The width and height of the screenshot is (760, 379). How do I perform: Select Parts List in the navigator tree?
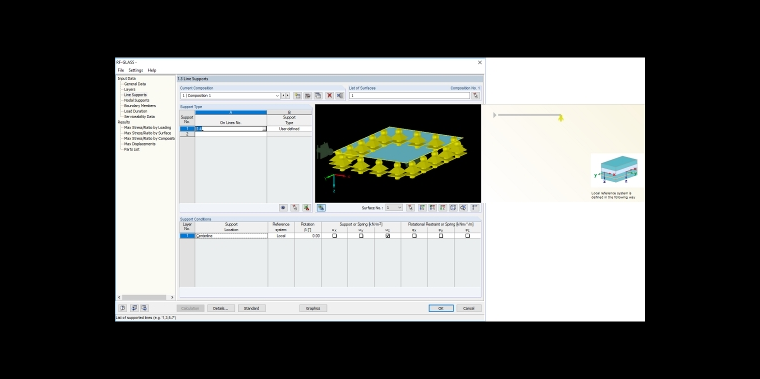pyautogui.click(x=131, y=149)
